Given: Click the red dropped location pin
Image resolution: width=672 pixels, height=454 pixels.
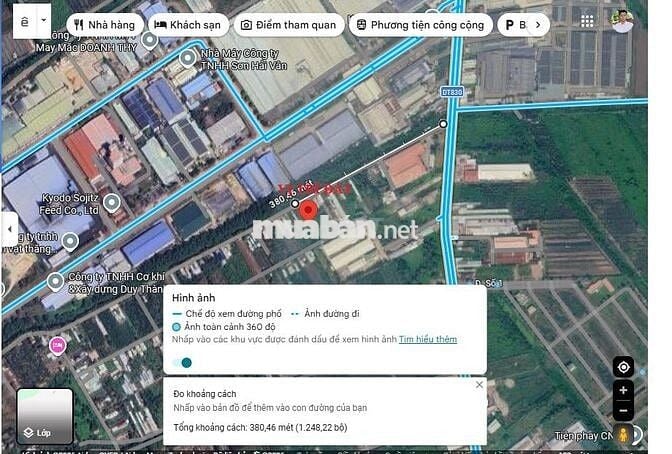Looking at the screenshot, I should click(x=308, y=211).
